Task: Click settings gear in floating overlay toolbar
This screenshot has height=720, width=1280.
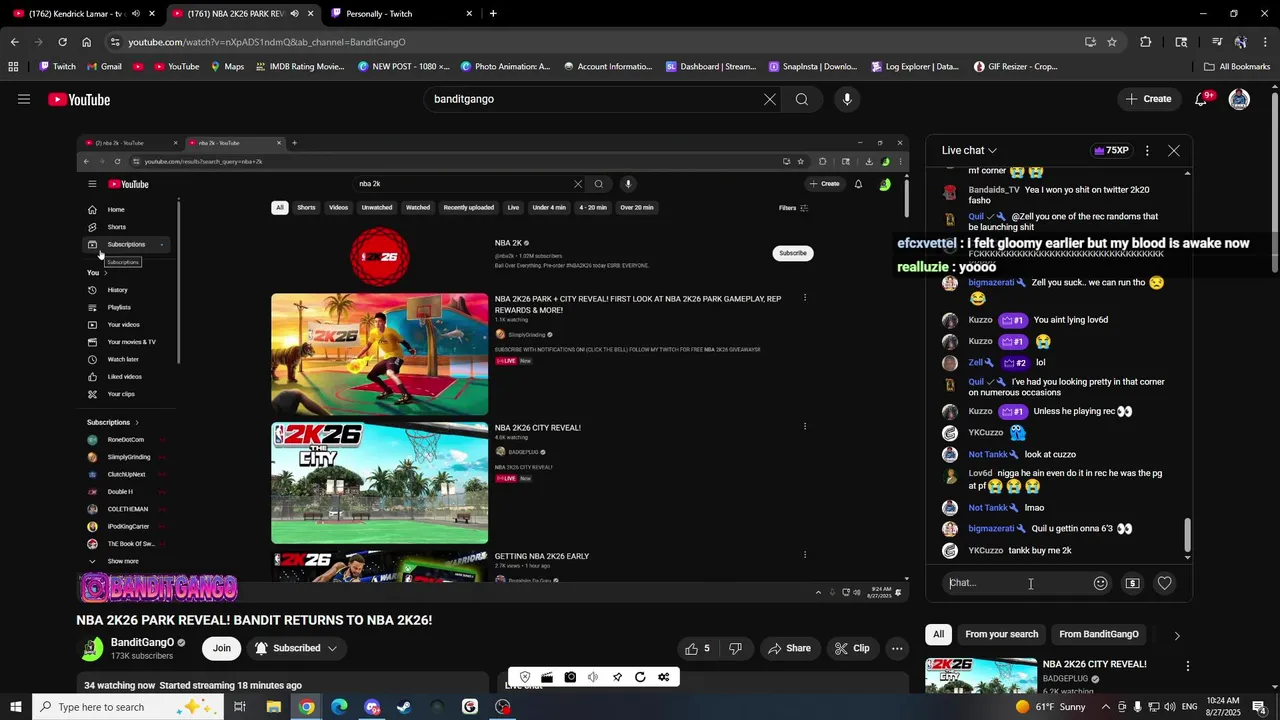Action: (663, 677)
